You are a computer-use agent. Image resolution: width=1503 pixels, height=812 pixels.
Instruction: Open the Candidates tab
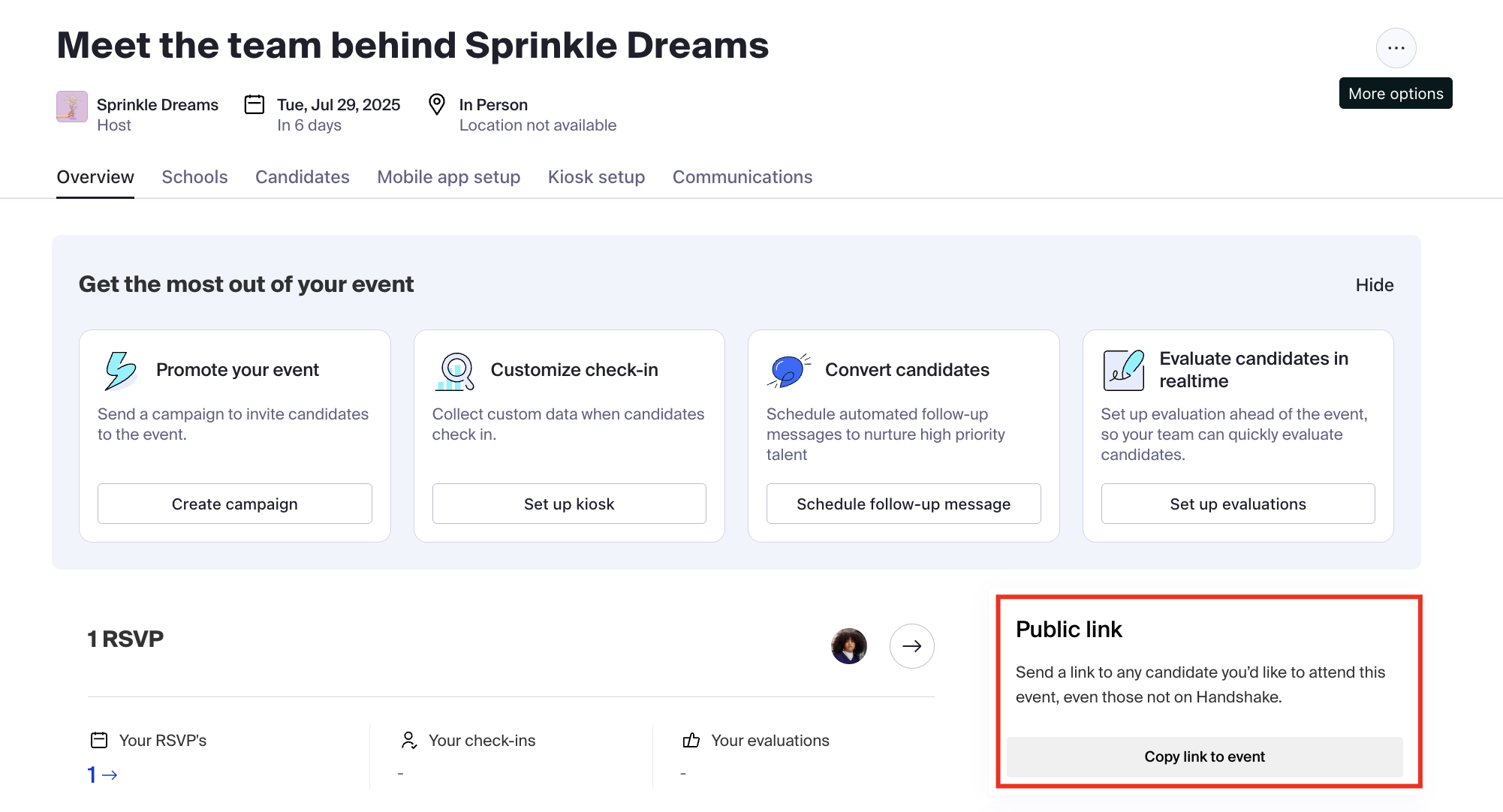pyautogui.click(x=302, y=177)
